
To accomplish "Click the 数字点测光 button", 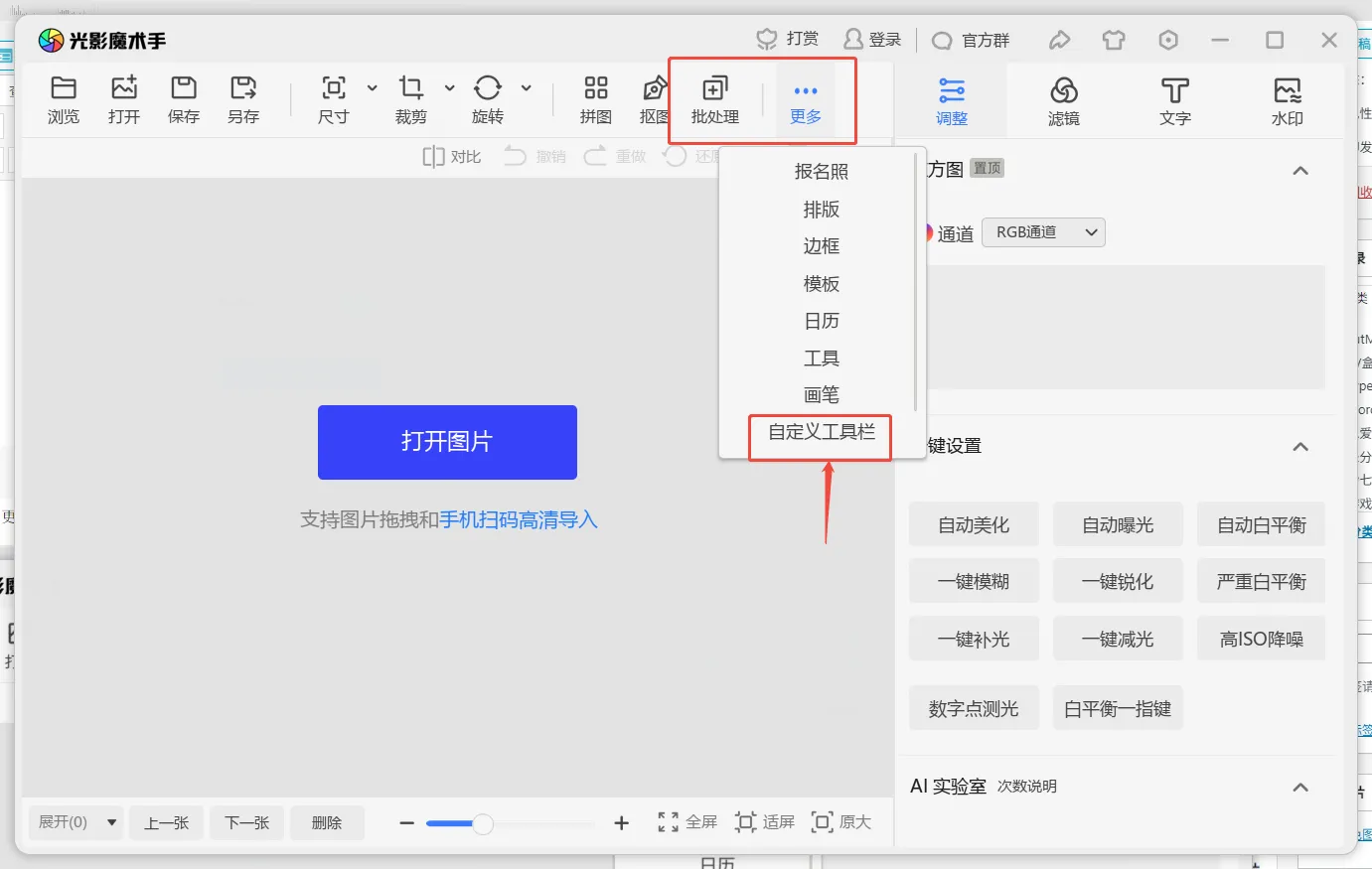I will (974, 708).
